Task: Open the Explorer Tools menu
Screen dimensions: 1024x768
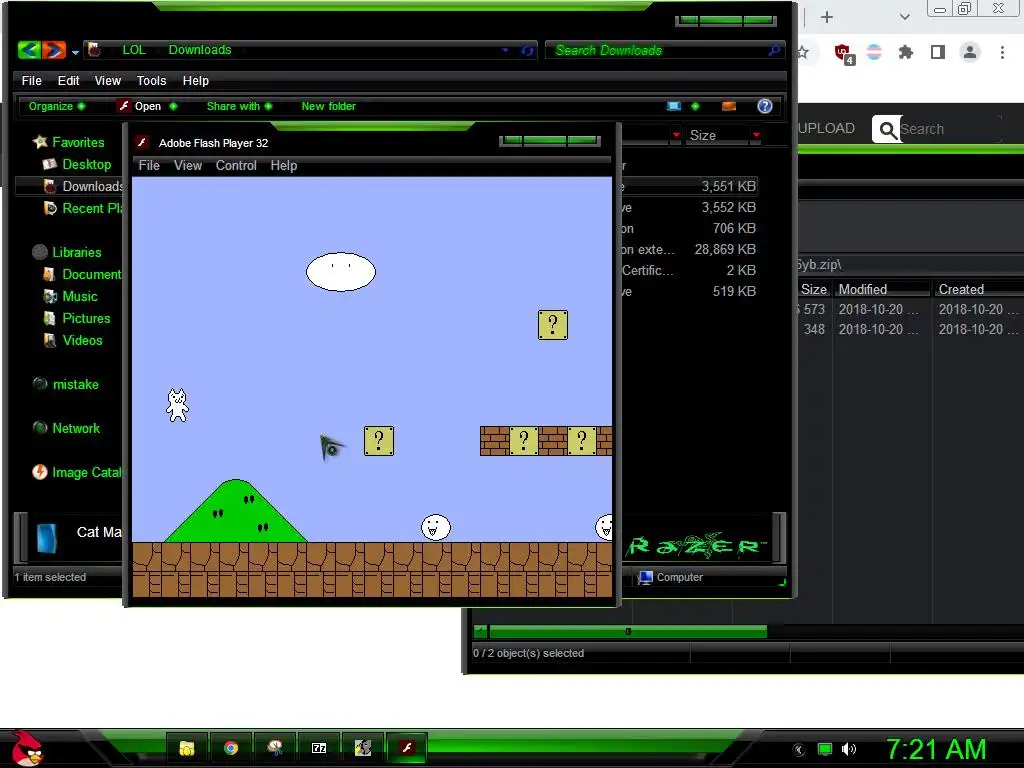Action: 151,80
